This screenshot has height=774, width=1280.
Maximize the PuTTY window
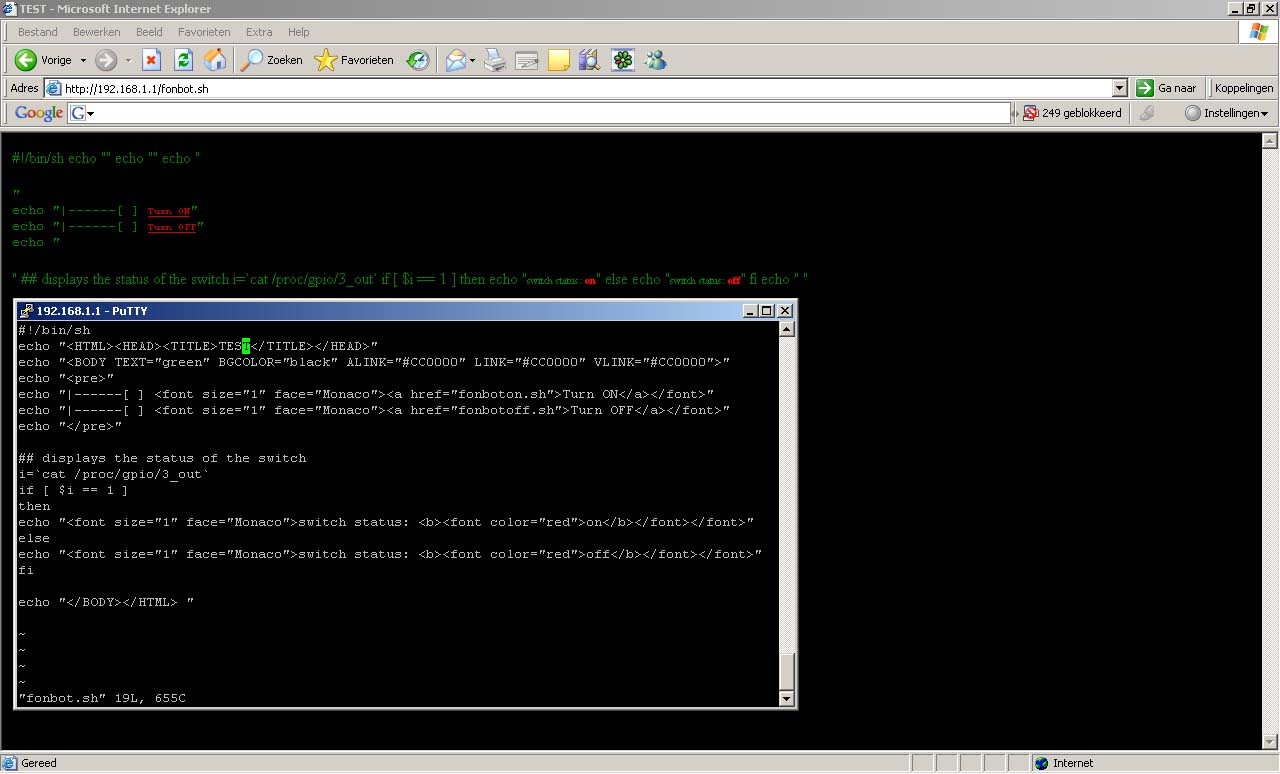click(x=767, y=311)
